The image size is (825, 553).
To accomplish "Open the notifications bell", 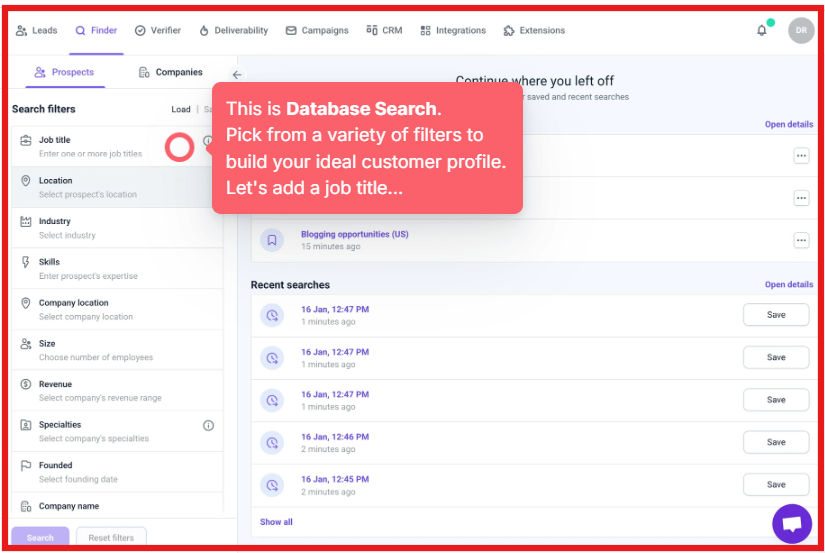I will pos(761,31).
